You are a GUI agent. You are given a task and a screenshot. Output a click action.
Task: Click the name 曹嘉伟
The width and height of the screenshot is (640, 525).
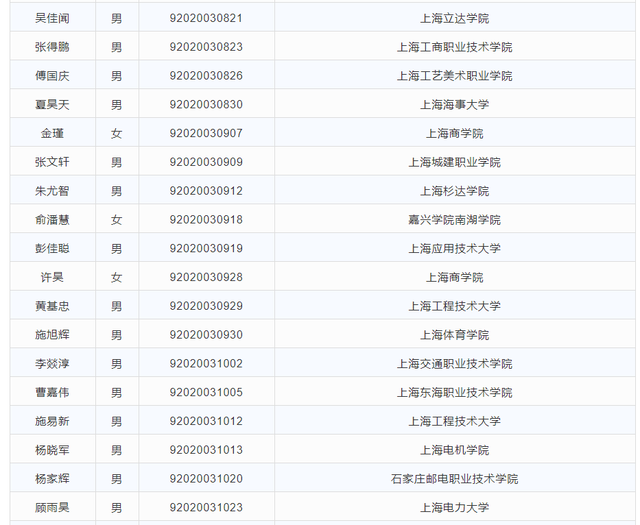point(52,392)
